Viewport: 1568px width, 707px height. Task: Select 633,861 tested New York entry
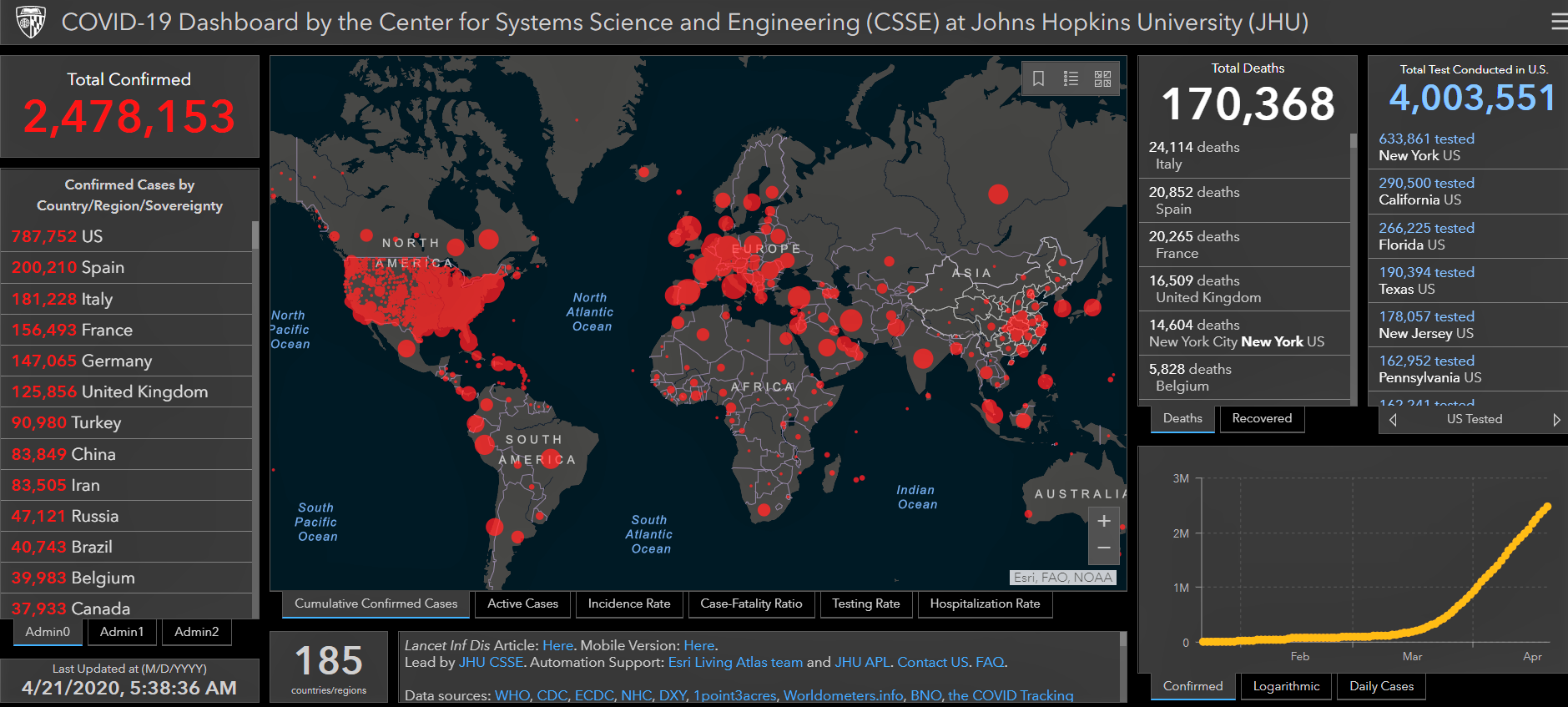tap(1468, 147)
